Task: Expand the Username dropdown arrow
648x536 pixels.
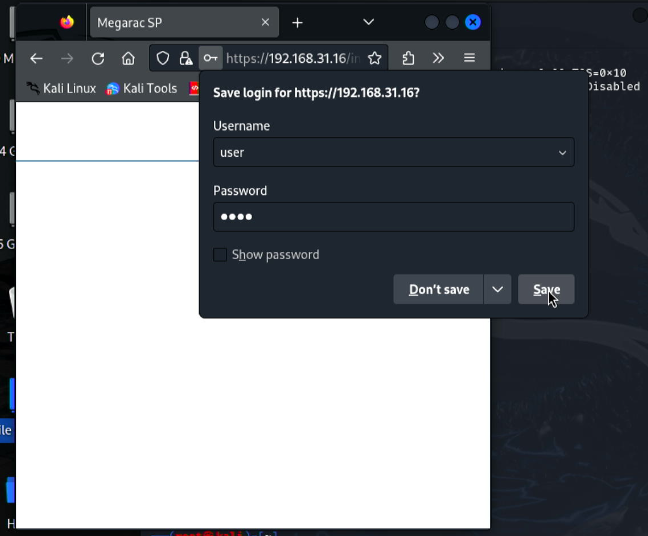Action: point(562,152)
